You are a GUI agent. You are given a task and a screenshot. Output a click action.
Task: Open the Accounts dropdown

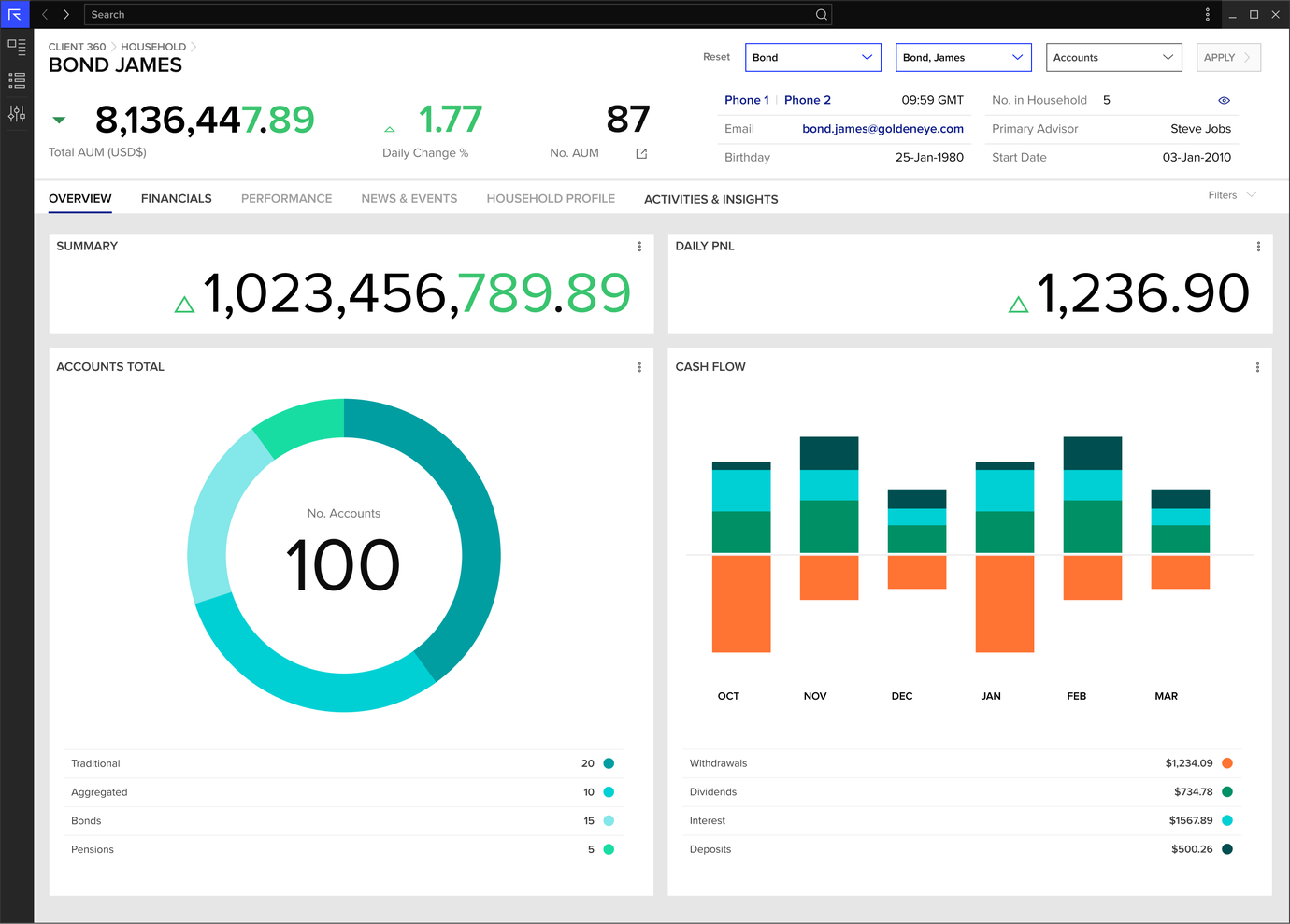pyautogui.click(x=1114, y=57)
